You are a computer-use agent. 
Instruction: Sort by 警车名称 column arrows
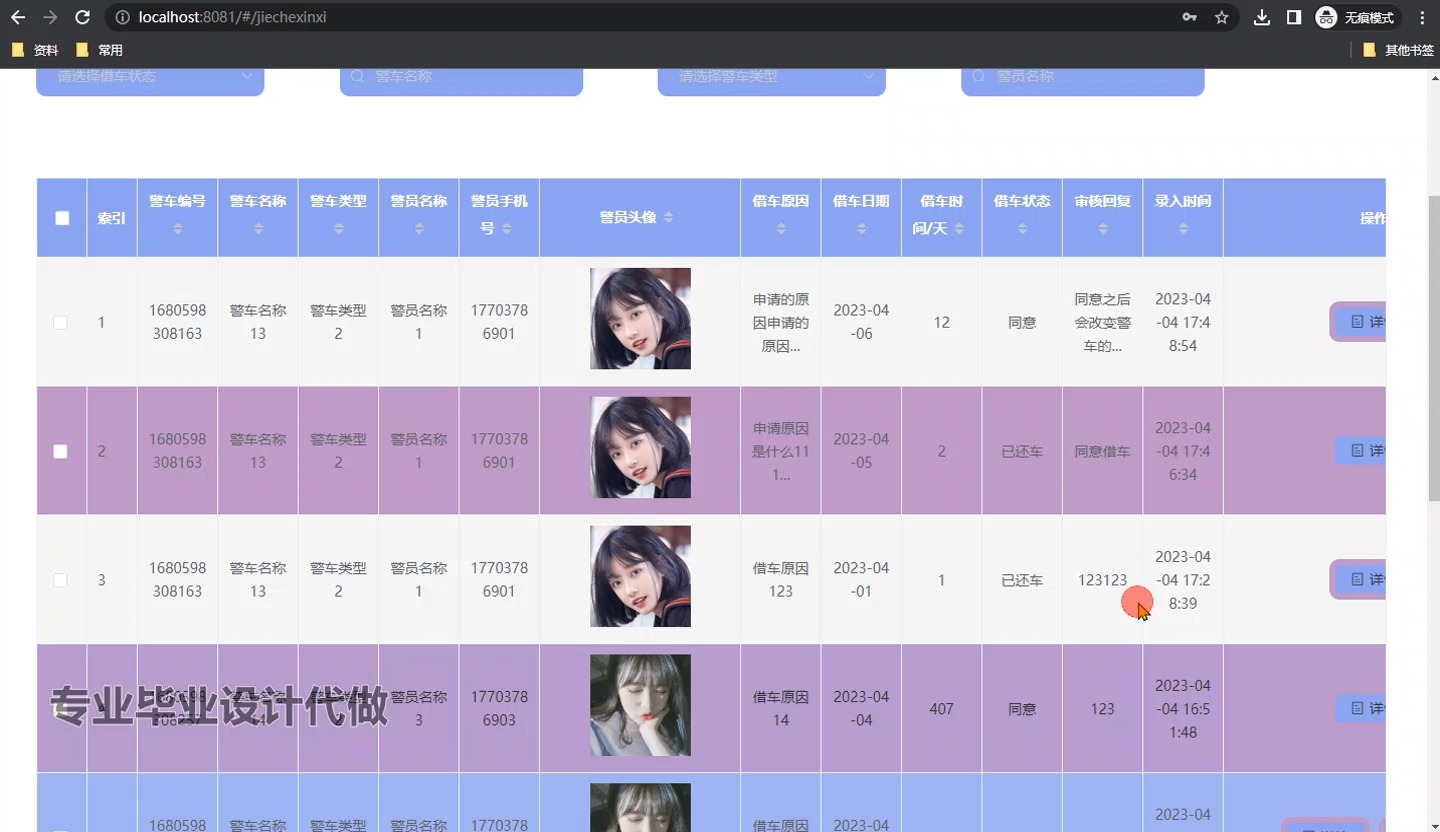click(x=258, y=229)
